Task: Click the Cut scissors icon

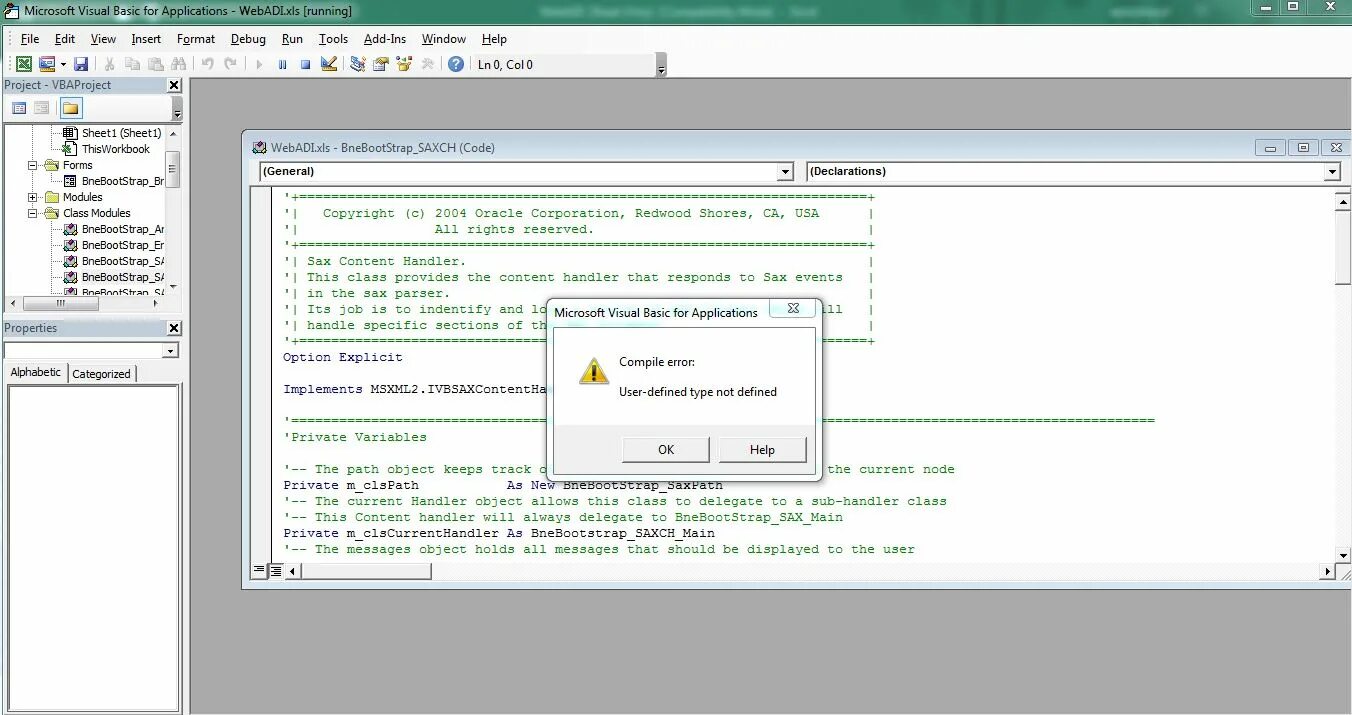Action: [109, 64]
